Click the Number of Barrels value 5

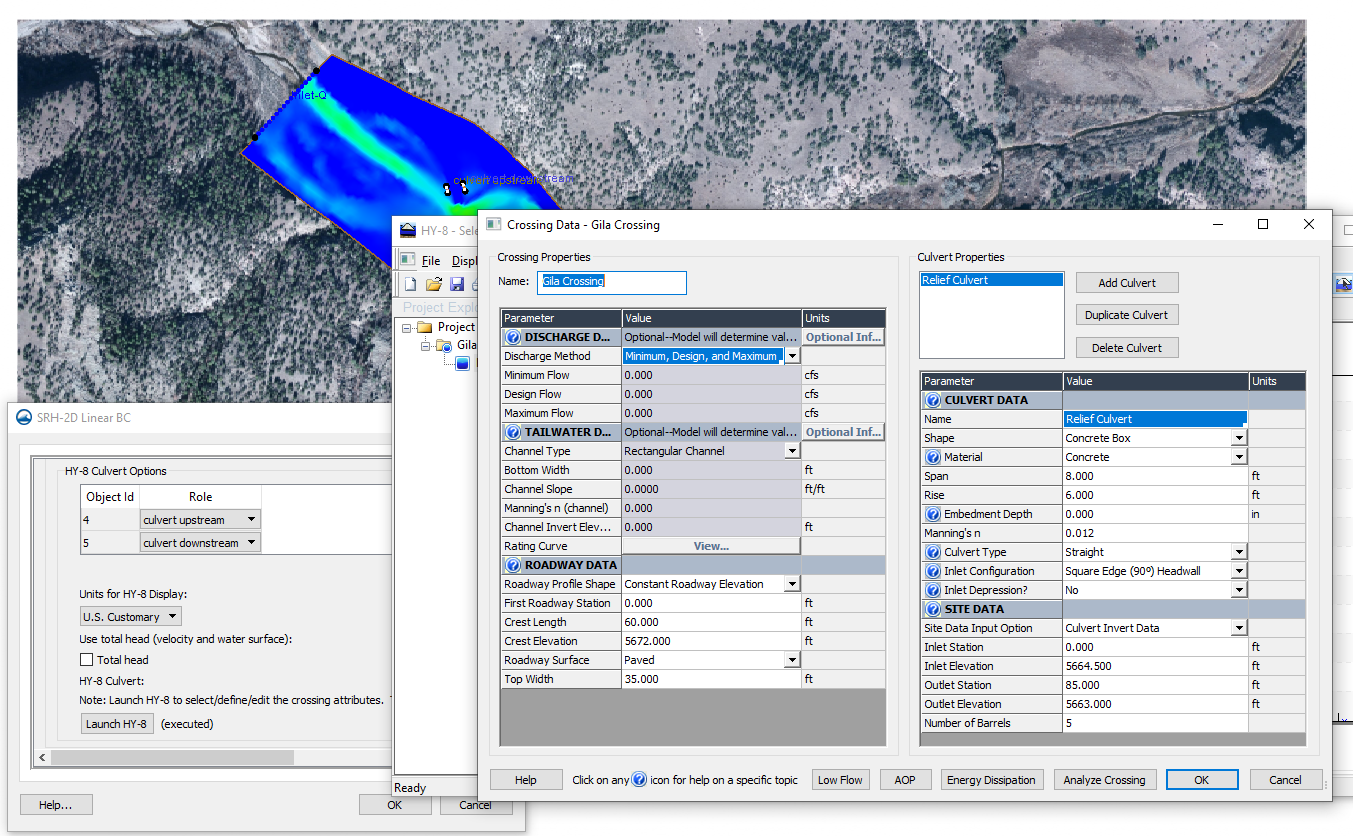(x=1156, y=723)
